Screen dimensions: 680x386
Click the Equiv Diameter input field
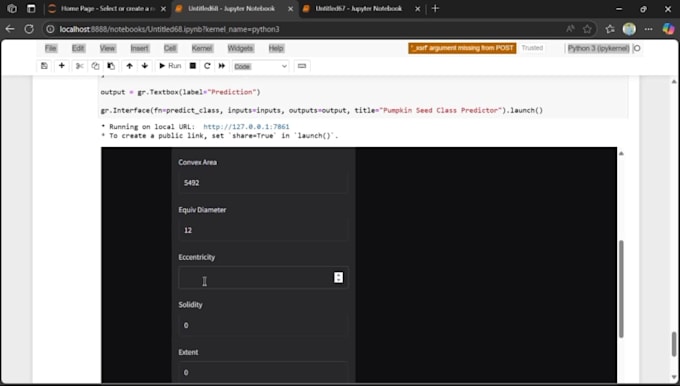[263, 230]
